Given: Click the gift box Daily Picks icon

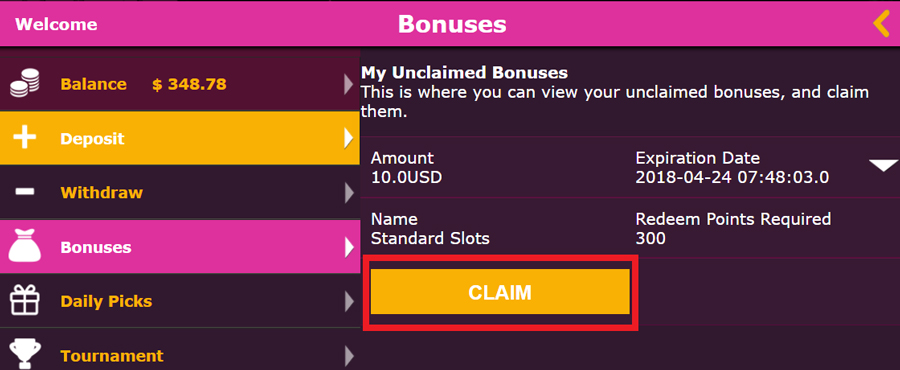Looking at the screenshot, I should tap(25, 301).
